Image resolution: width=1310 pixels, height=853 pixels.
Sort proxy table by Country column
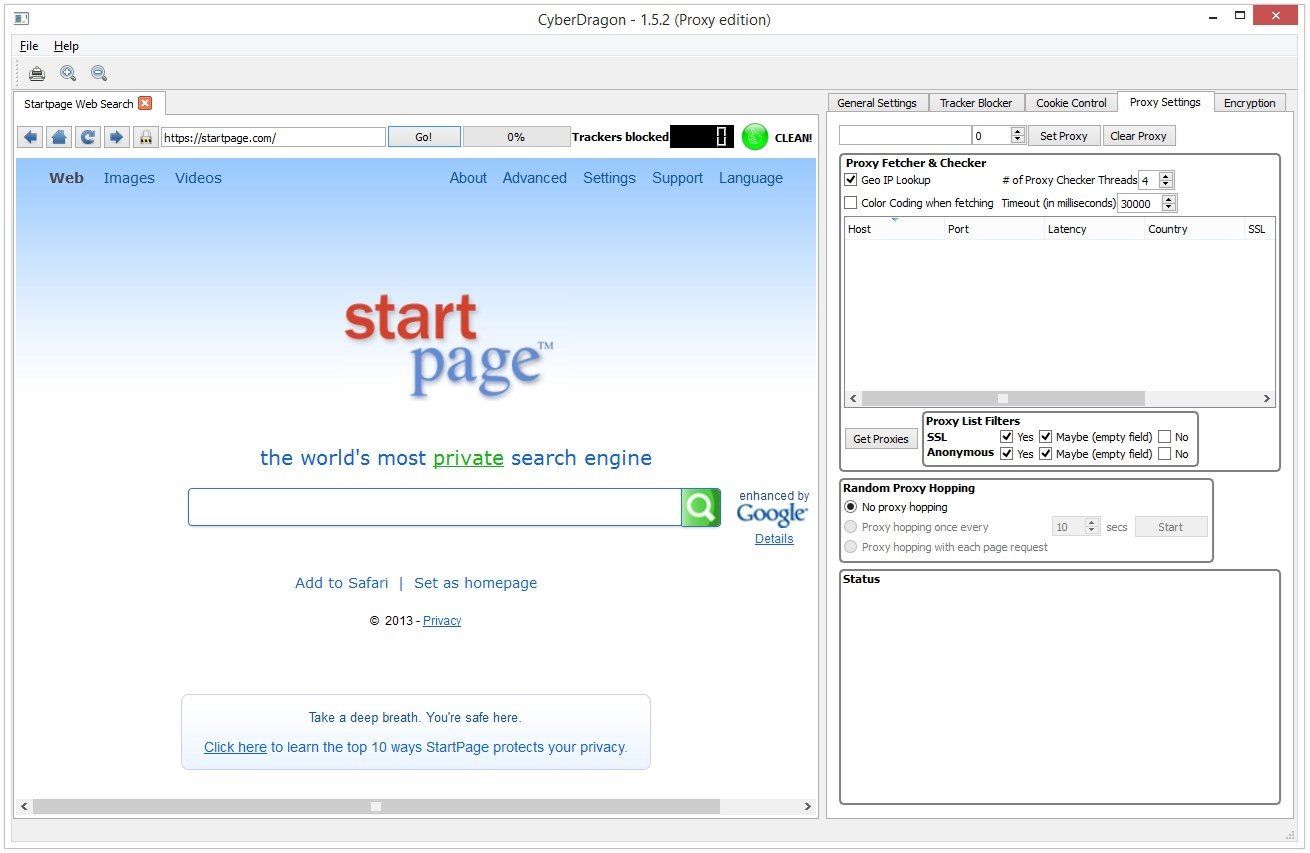point(1194,229)
